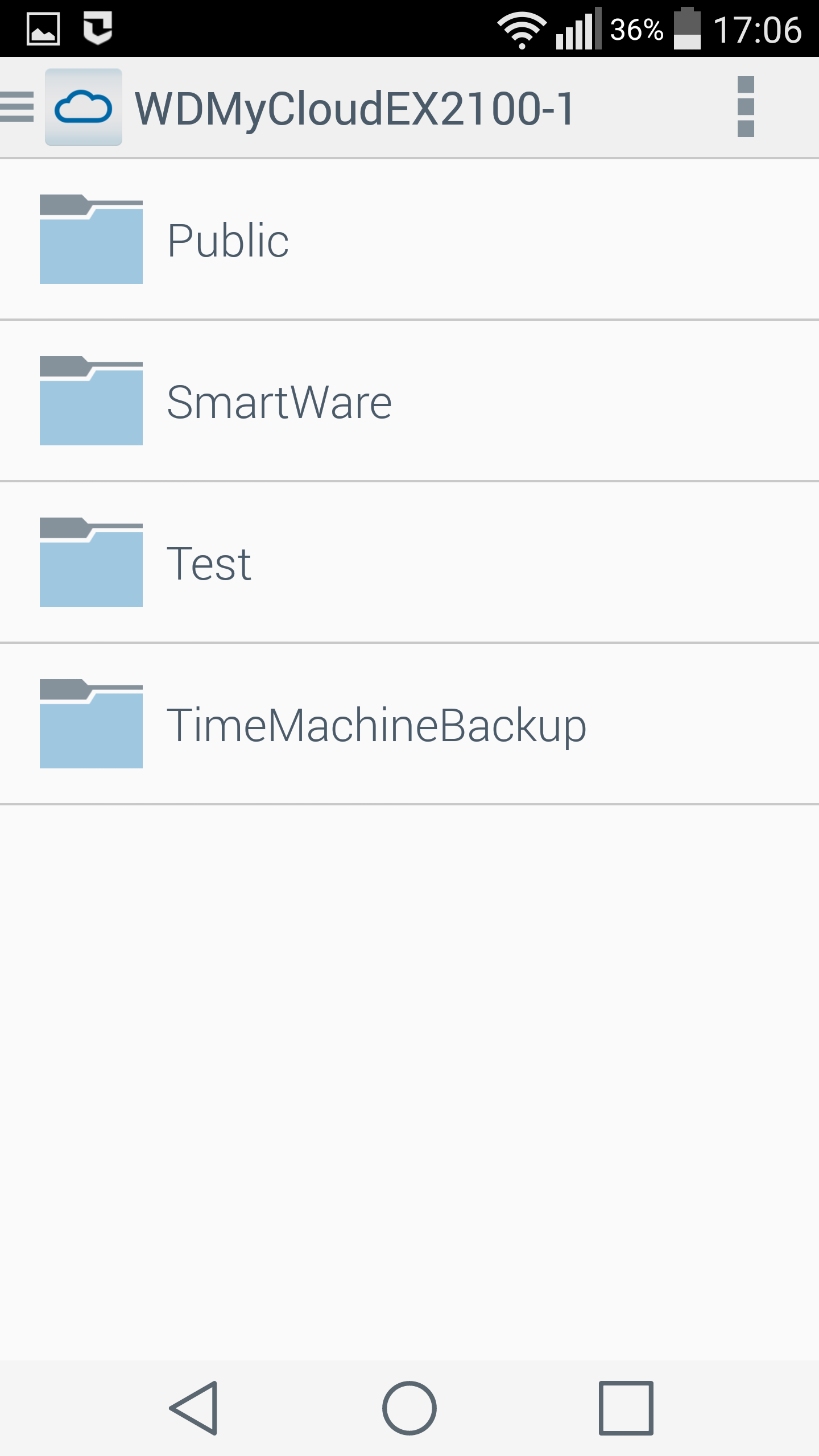The height and width of the screenshot is (1456, 819).
Task: Open the SmartWare folder
Action: [409, 401]
